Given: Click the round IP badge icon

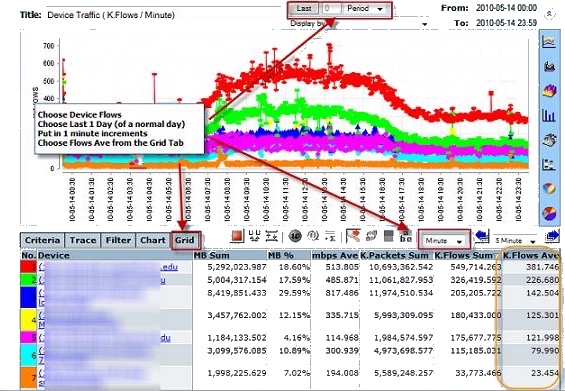Looking at the screenshot, I should click(x=295, y=236).
